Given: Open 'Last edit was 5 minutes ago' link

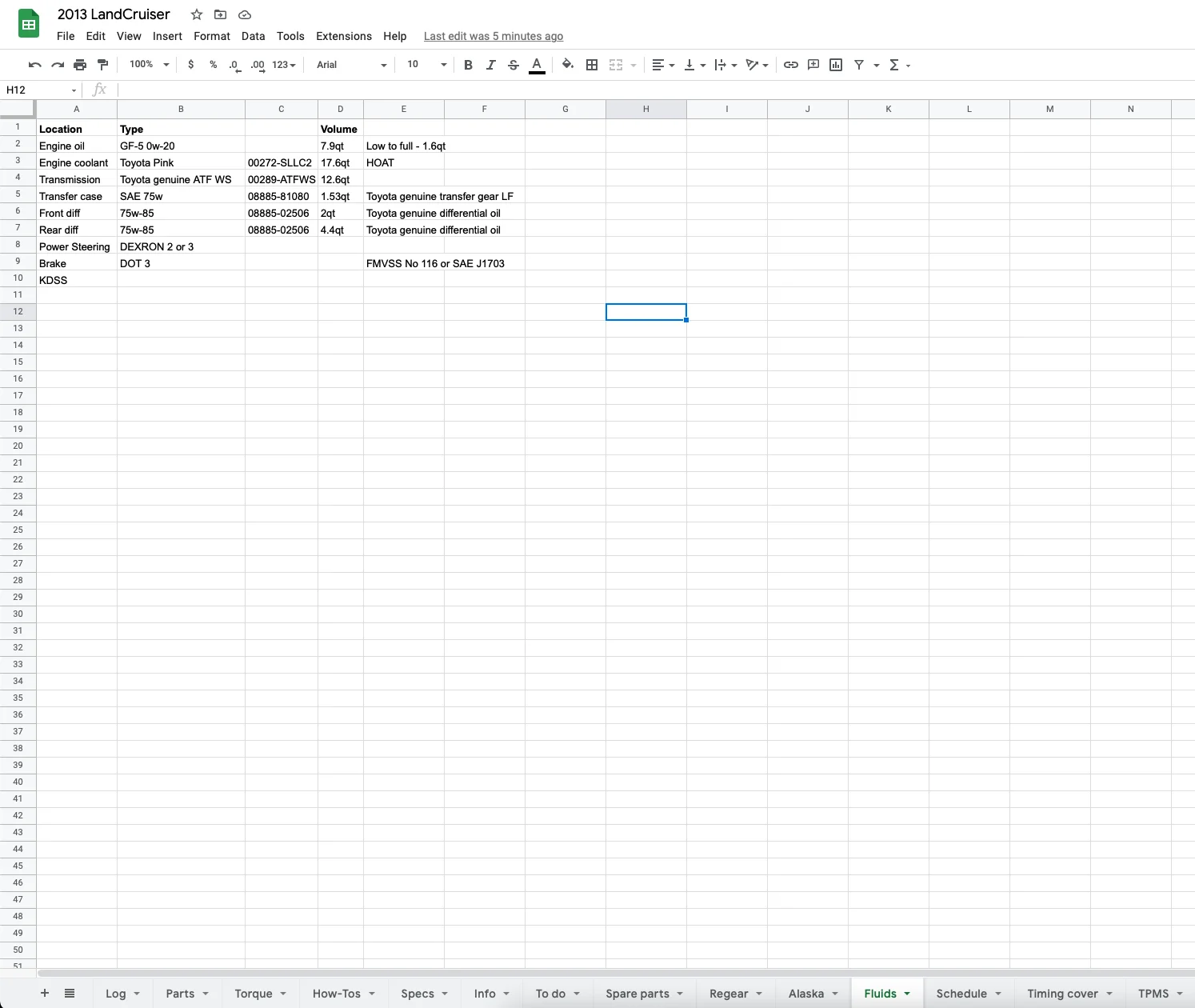Looking at the screenshot, I should tap(494, 36).
